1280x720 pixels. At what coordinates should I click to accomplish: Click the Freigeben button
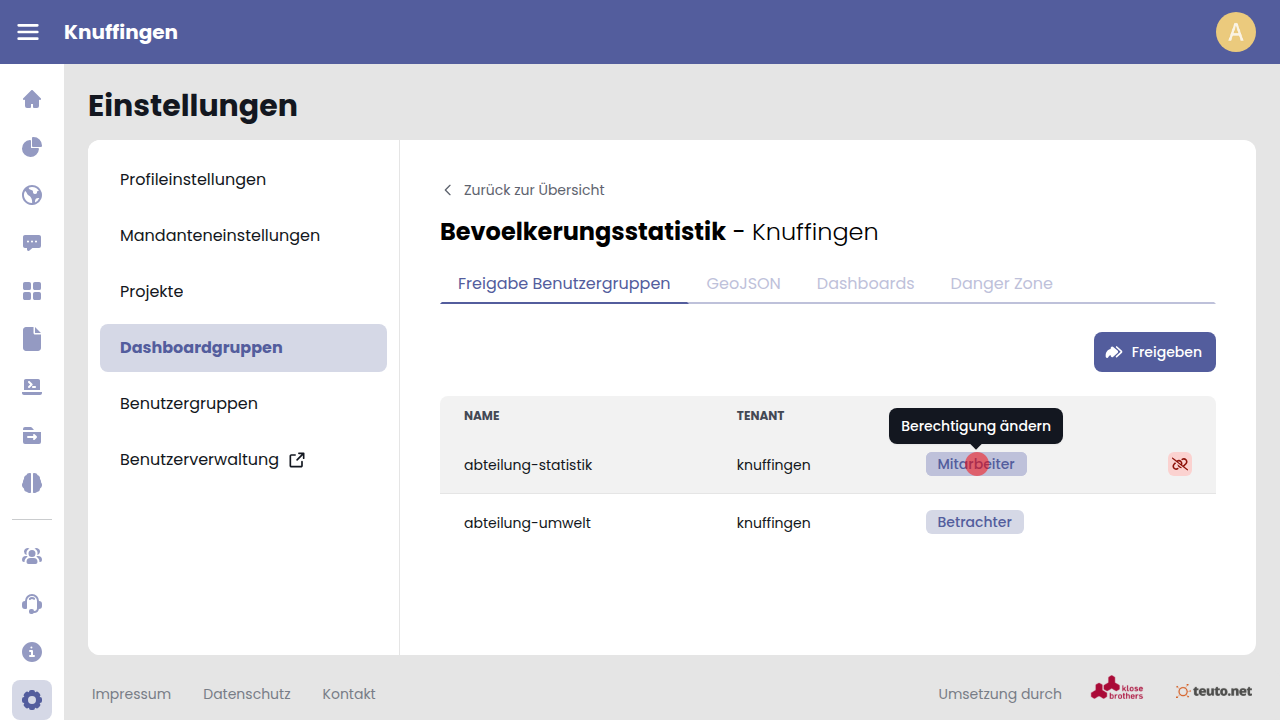tap(1154, 352)
